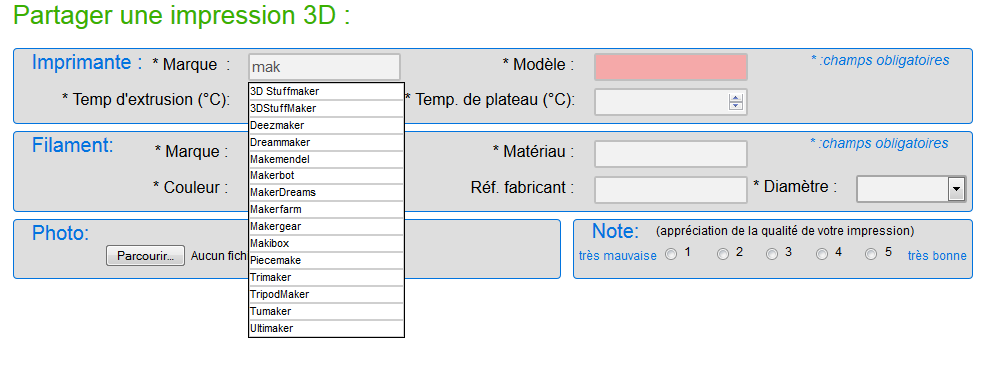
Task: Select Dreammaker suggestion entry
Action: pos(326,142)
